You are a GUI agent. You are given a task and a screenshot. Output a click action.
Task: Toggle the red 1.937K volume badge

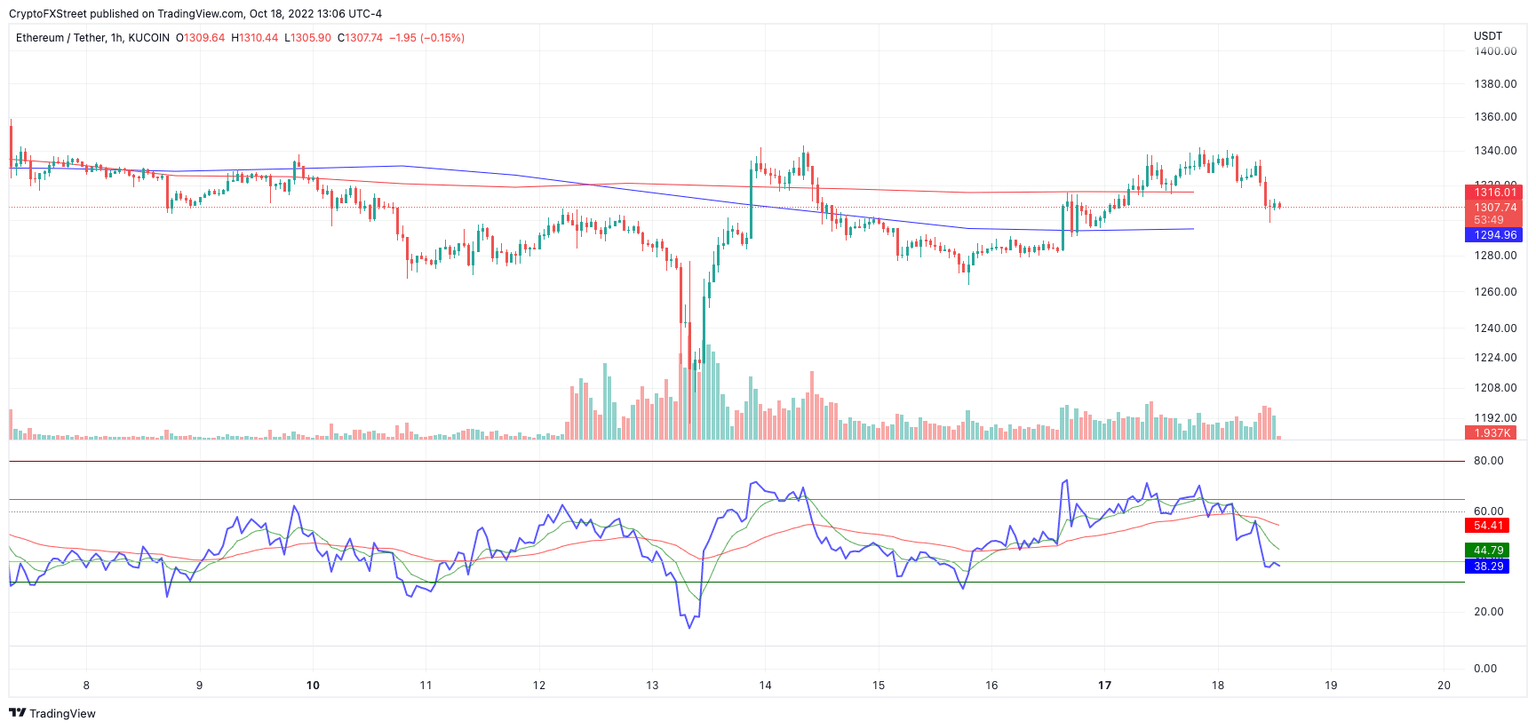(x=1490, y=432)
